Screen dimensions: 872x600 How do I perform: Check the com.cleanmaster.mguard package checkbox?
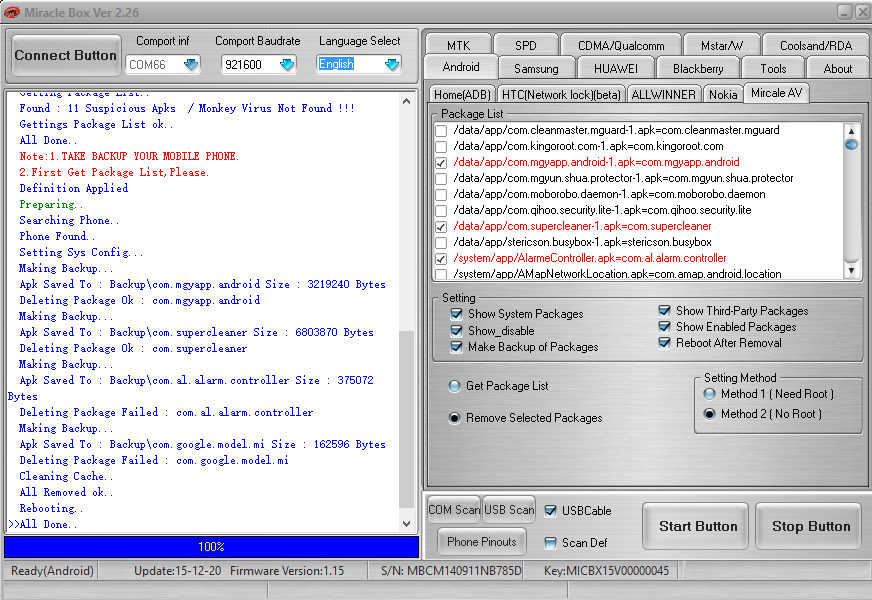pyautogui.click(x=441, y=131)
